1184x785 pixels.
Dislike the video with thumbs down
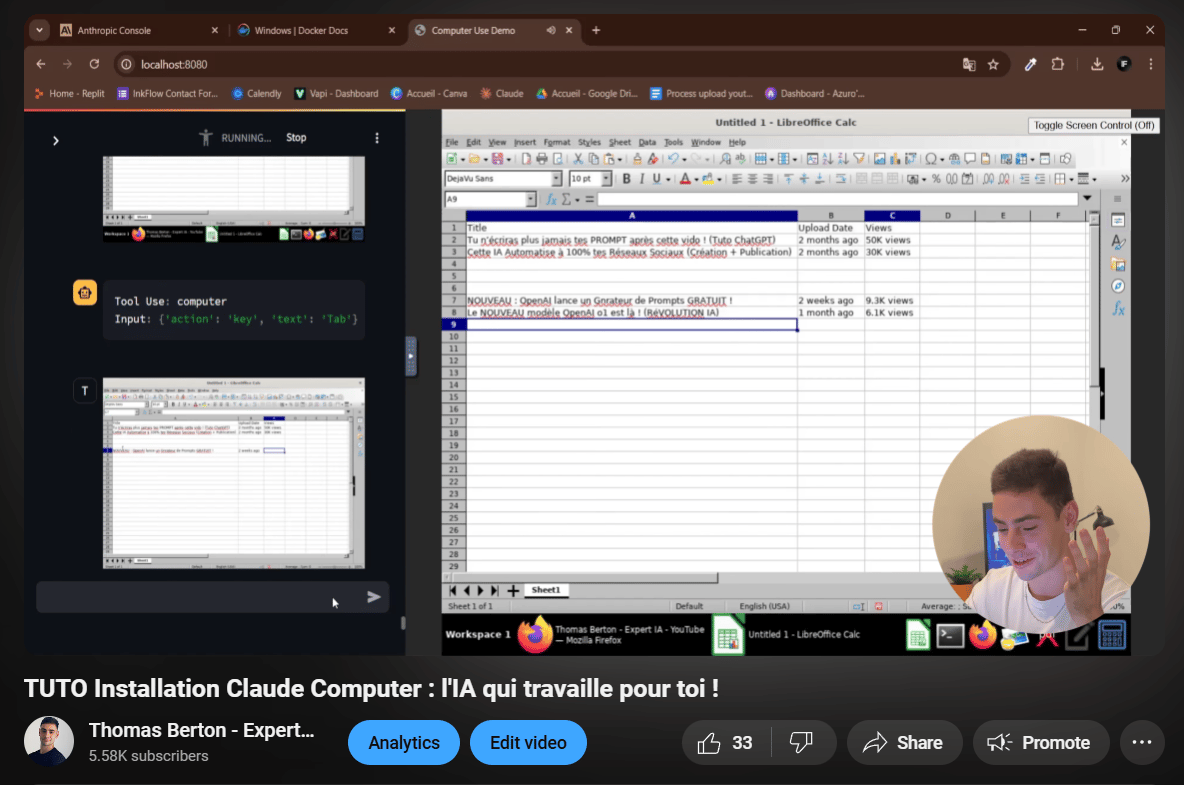coord(801,743)
